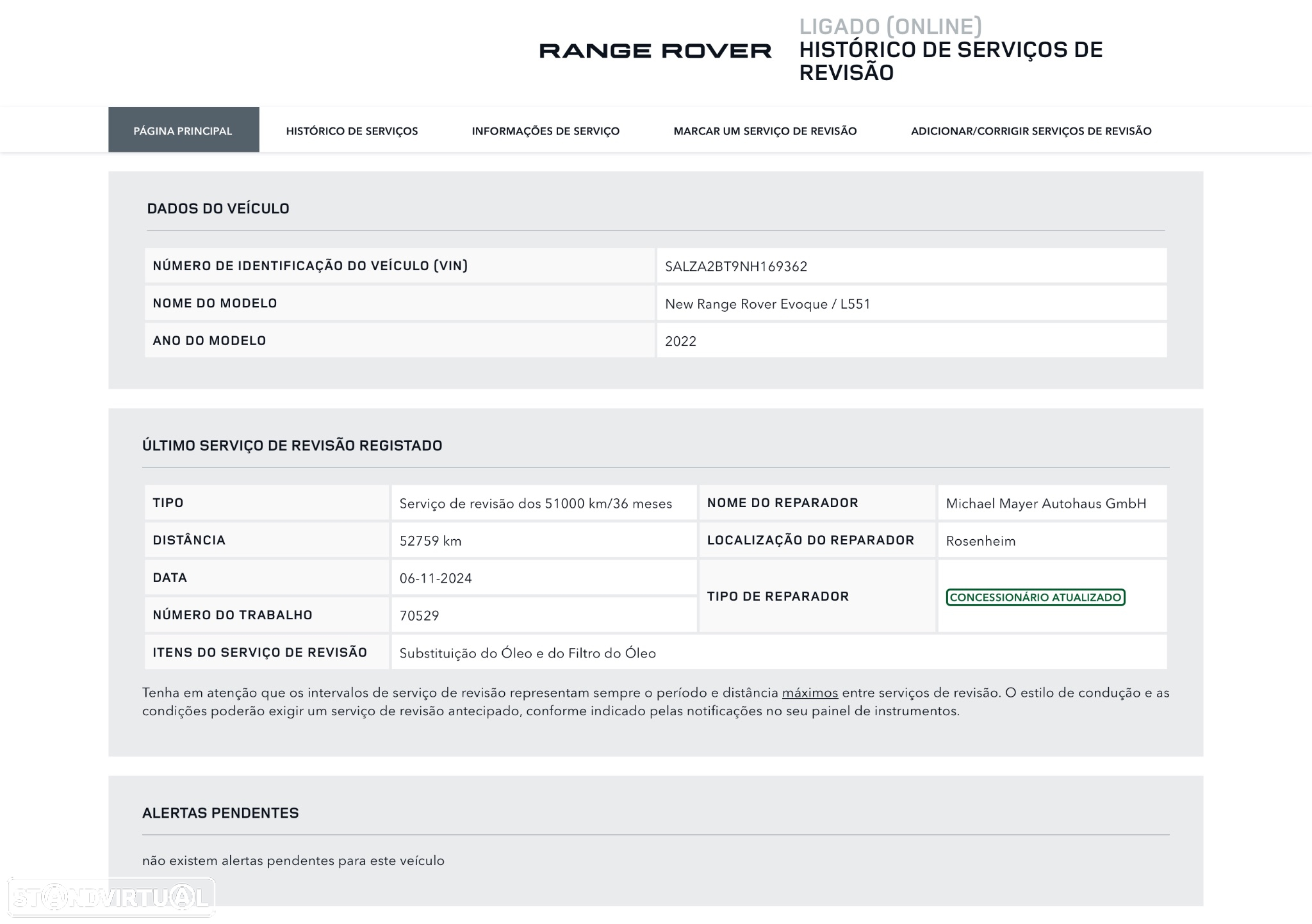Image resolution: width=1312 pixels, height=924 pixels.
Task: Click Último Serviço de Revisão Registado heading
Action: pyautogui.click(x=292, y=445)
